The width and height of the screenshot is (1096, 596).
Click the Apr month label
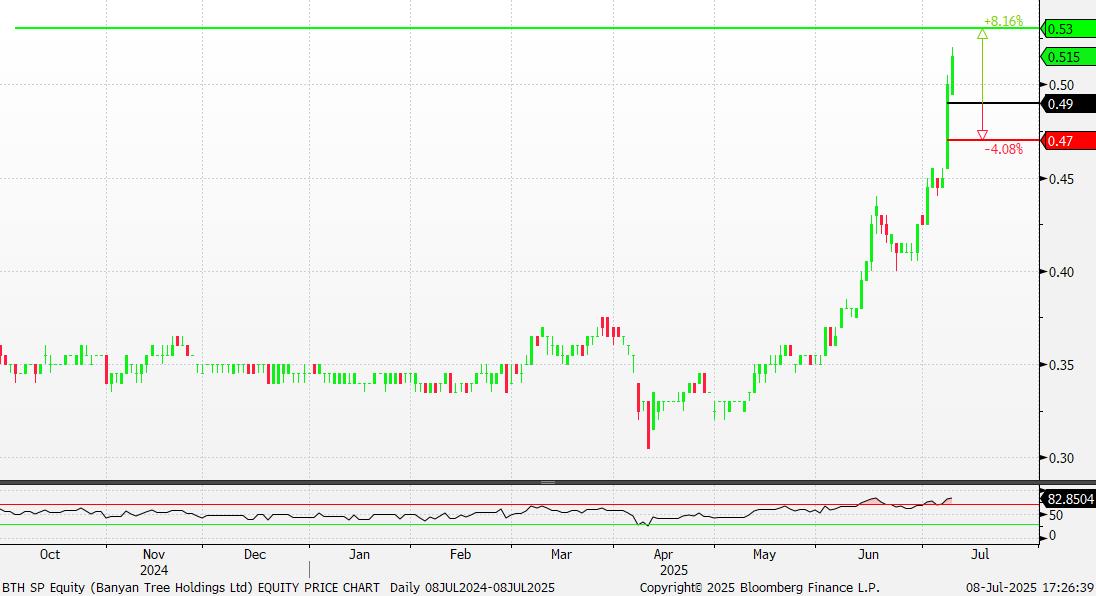tap(663, 555)
